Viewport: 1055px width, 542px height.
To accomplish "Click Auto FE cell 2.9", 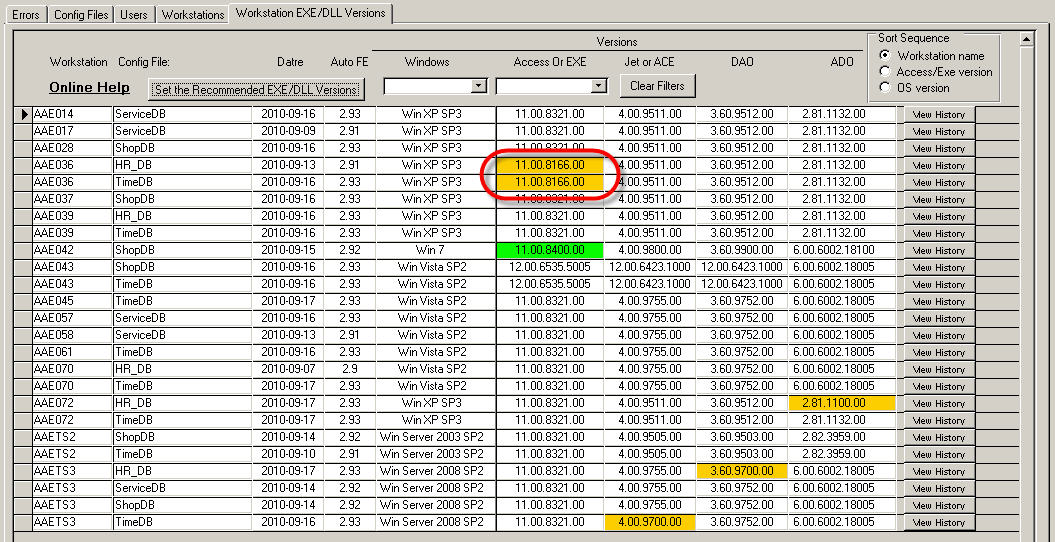I will tap(349, 369).
